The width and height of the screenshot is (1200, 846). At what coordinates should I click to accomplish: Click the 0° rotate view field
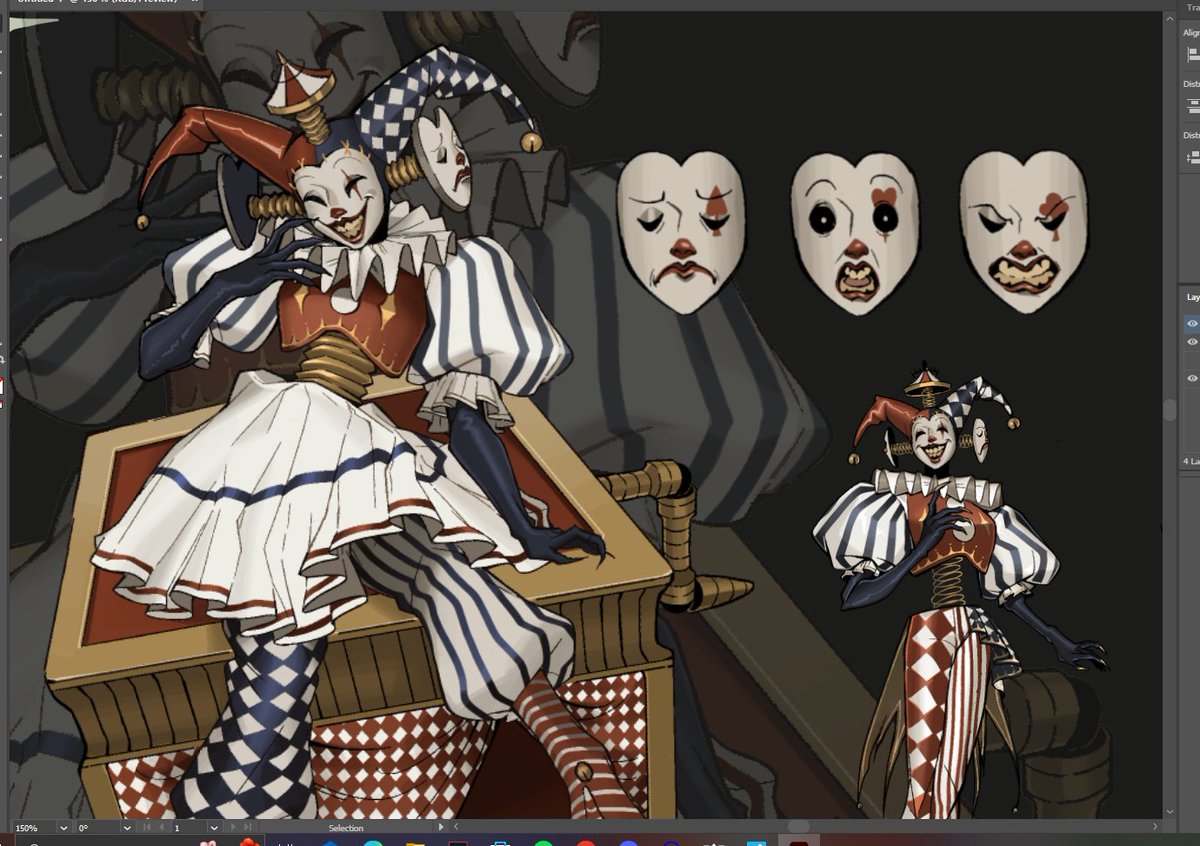click(x=98, y=828)
